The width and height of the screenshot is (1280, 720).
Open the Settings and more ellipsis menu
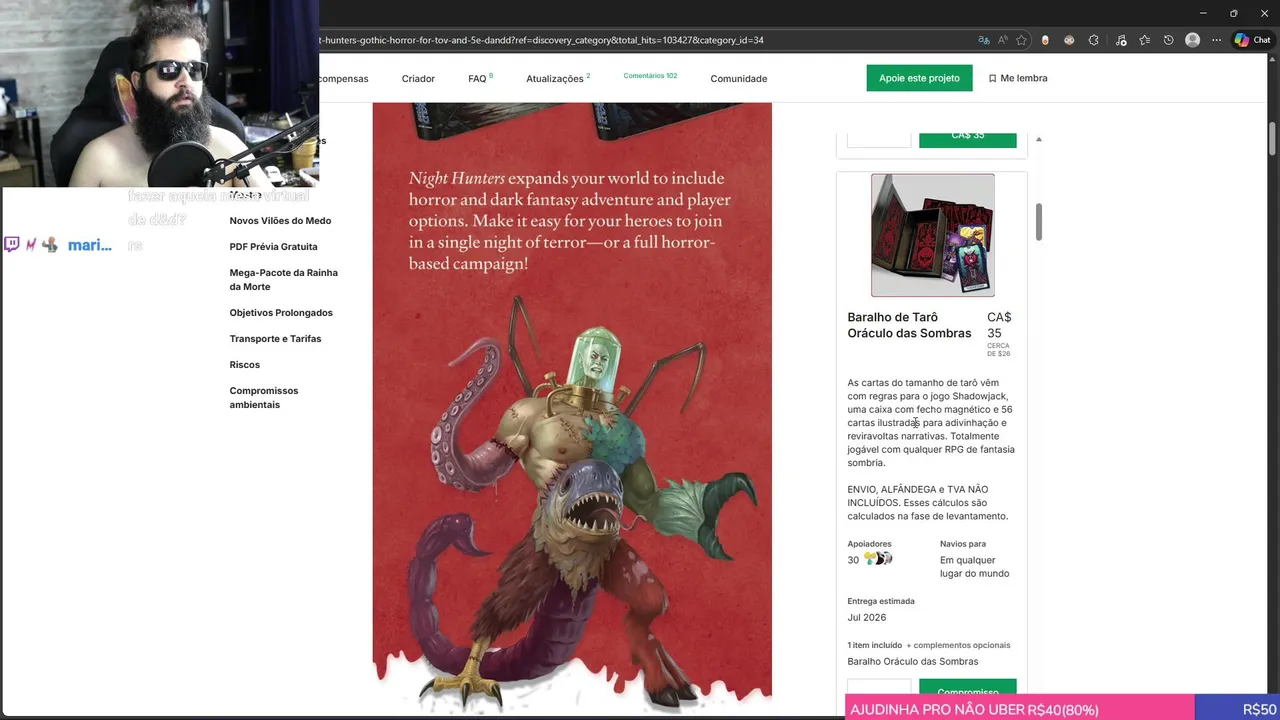click(1216, 40)
